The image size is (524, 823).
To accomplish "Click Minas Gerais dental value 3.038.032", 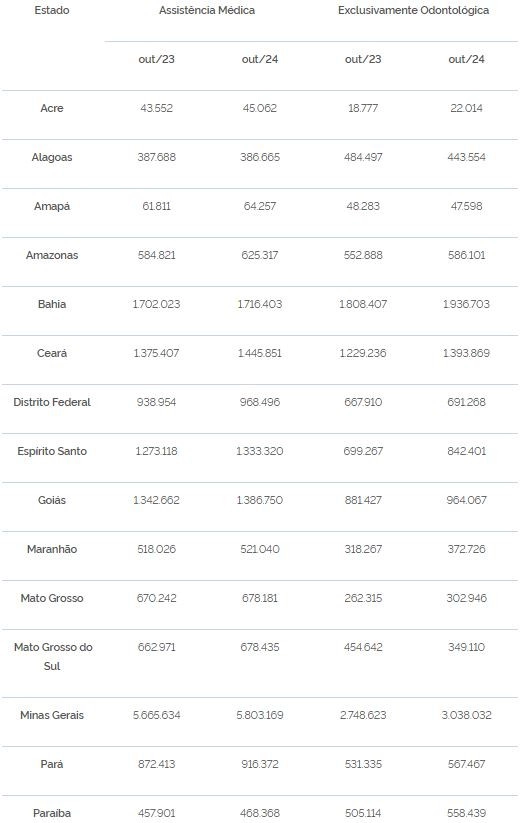I will coord(466,715).
